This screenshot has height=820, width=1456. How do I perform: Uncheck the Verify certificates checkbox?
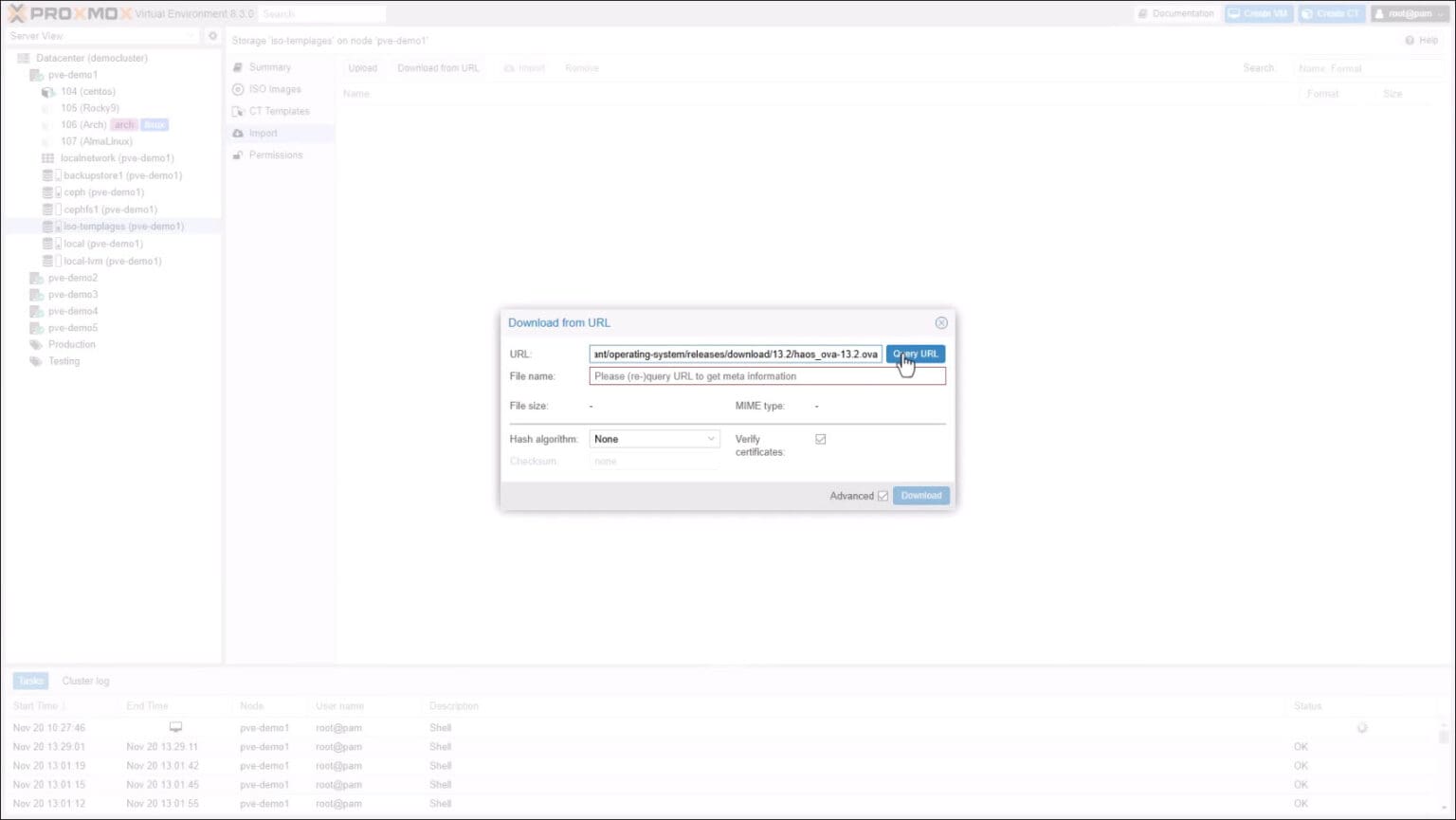[x=820, y=439]
